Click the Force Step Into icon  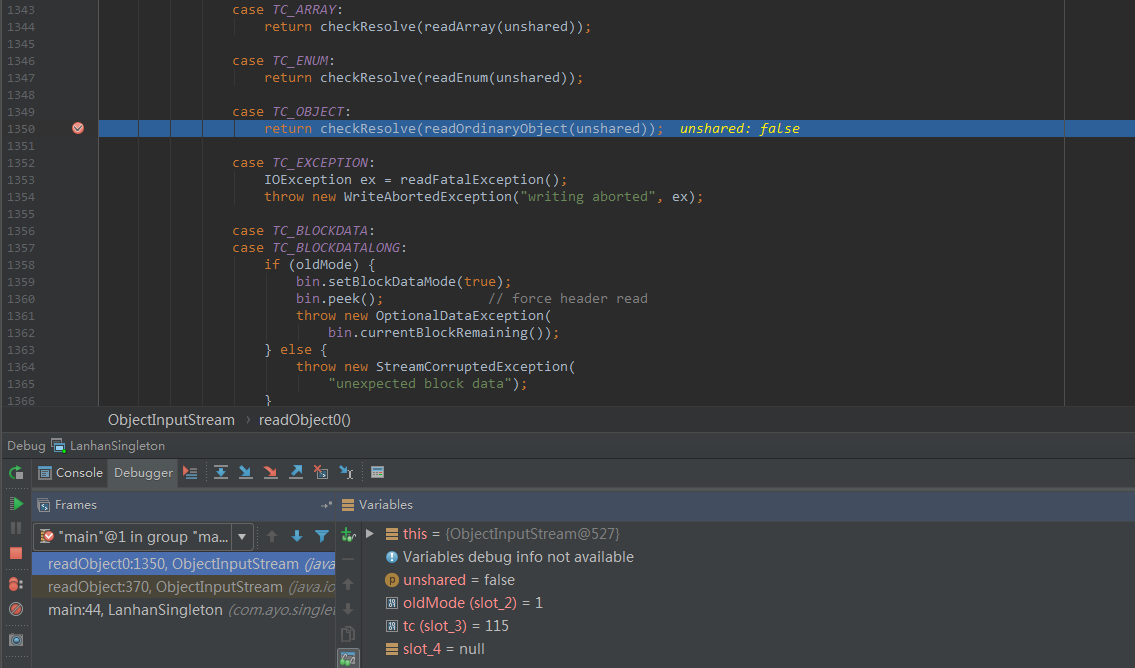(x=271, y=473)
